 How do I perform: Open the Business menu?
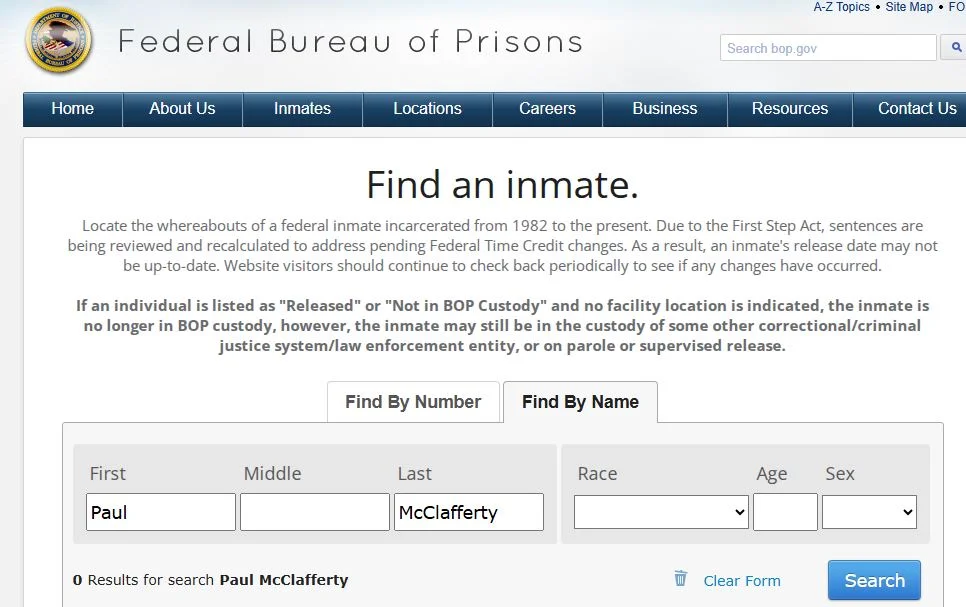(x=665, y=109)
